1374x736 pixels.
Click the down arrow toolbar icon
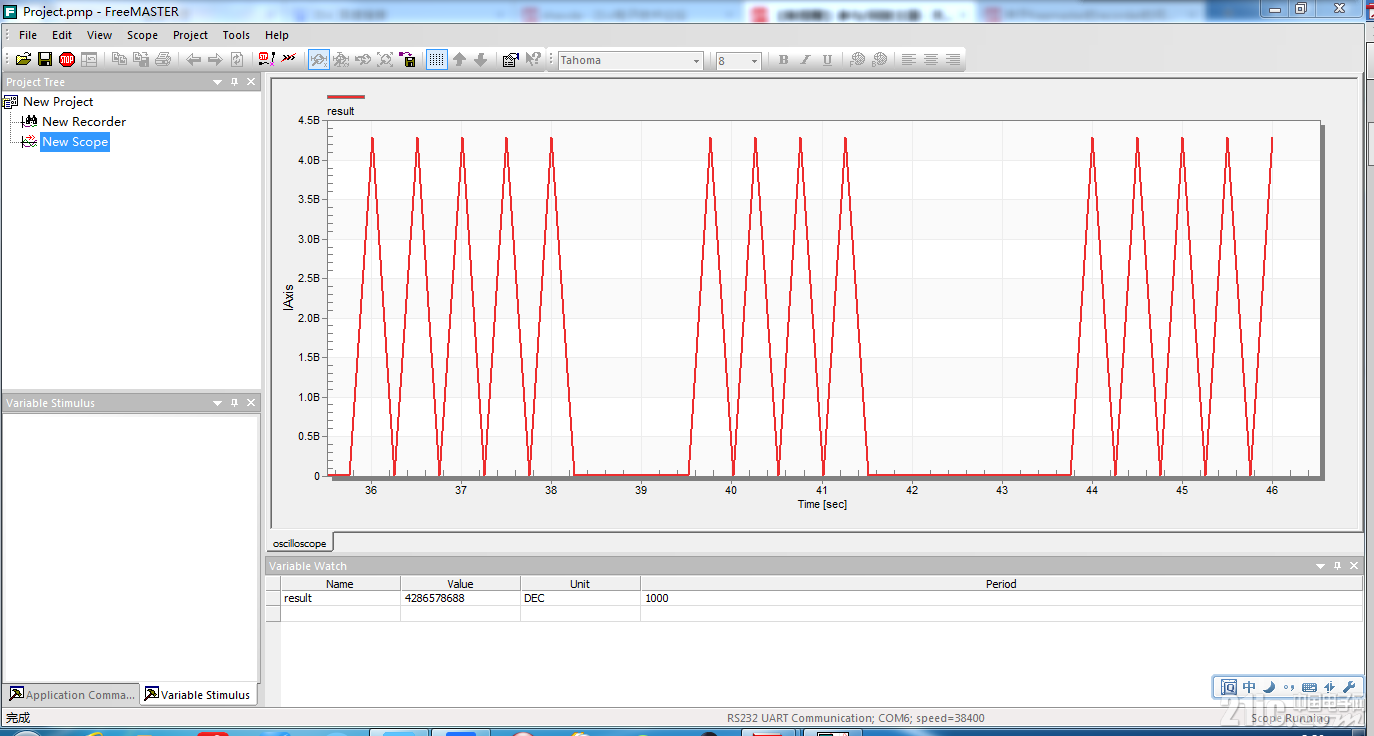[480, 60]
